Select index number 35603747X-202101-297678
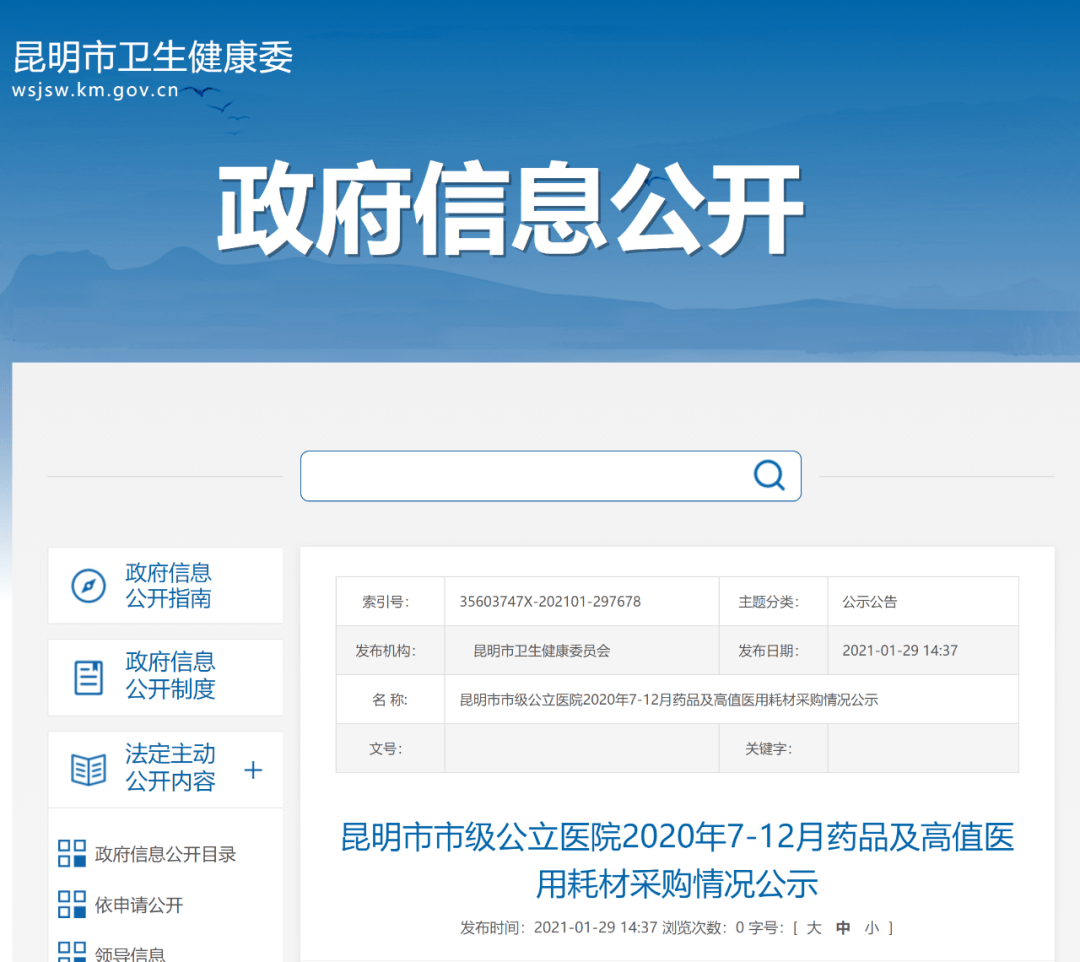The image size is (1080, 962). [x=550, y=601]
